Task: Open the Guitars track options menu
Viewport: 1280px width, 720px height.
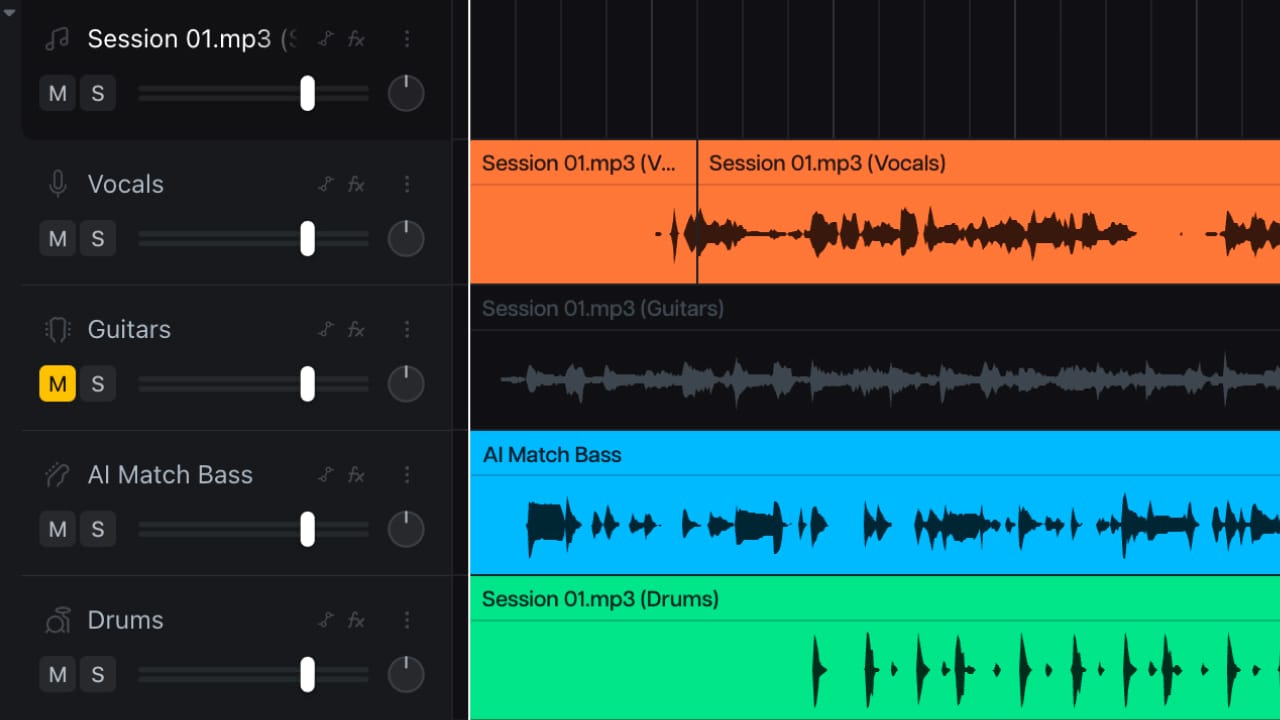Action: pyautogui.click(x=407, y=329)
